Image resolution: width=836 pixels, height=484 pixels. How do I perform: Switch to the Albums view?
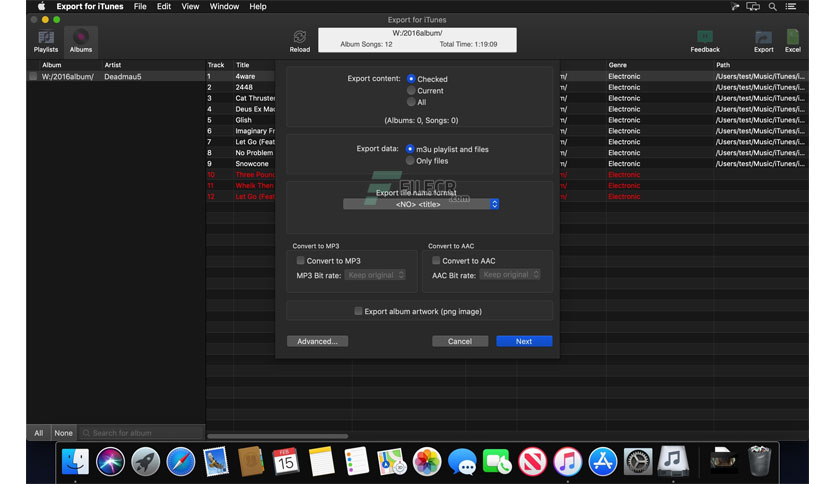coord(81,42)
